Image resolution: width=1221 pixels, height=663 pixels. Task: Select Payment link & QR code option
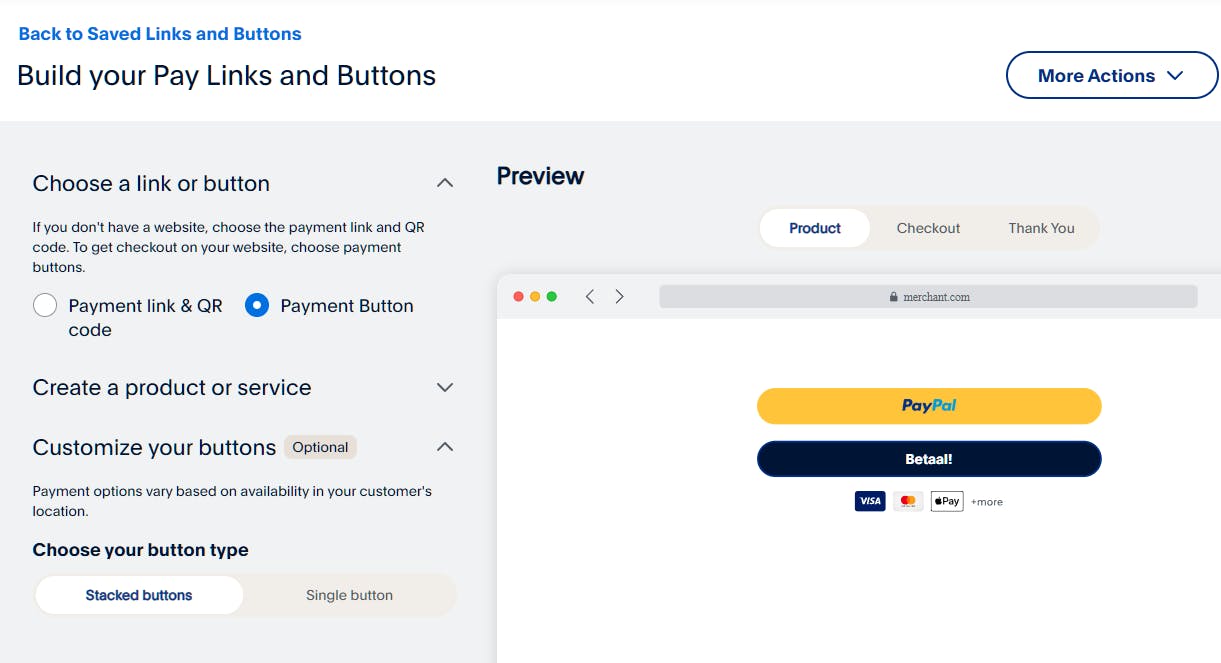coord(45,306)
